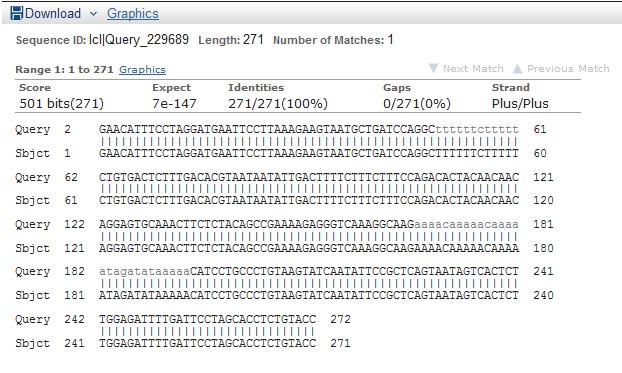Click the Range 1: 1 to 271 label
The width and height of the screenshot is (622, 373).
64,69
